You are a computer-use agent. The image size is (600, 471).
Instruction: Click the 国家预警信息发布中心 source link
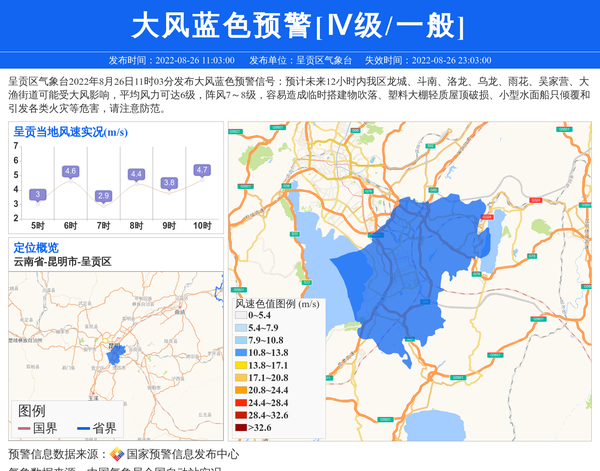[x=182, y=454]
